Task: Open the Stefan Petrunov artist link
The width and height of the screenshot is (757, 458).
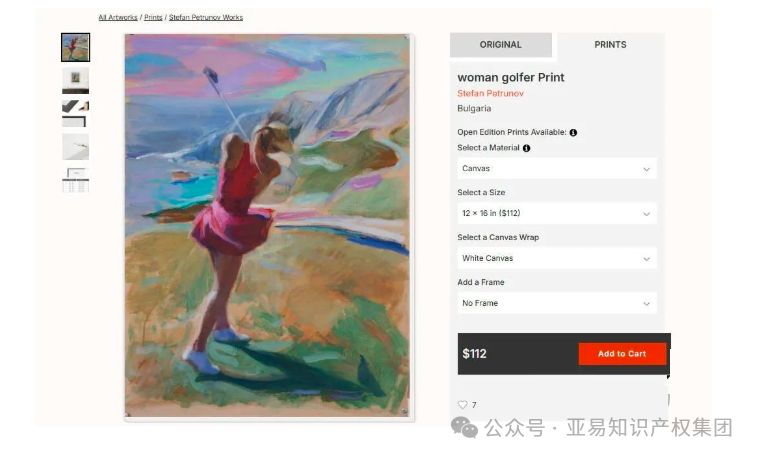Action: [490, 93]
